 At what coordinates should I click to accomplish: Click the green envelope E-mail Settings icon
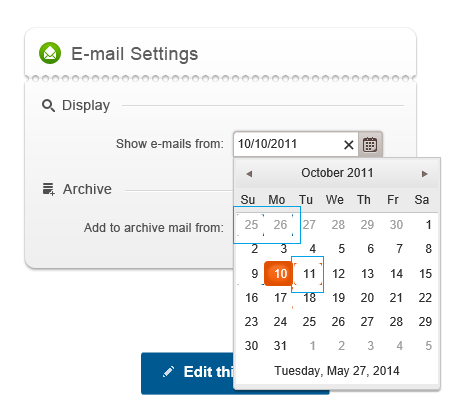(50, 53)
